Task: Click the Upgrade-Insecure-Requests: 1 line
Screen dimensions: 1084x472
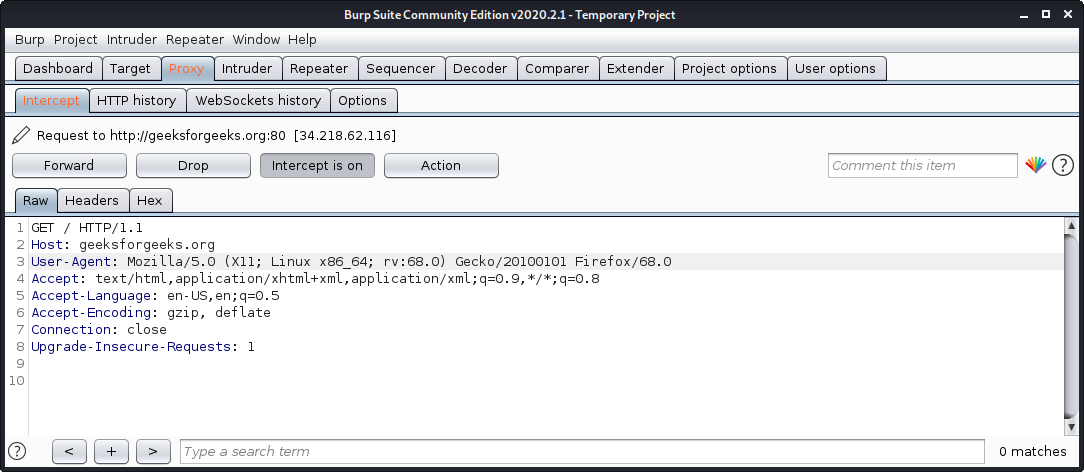Action: point(142,346)
